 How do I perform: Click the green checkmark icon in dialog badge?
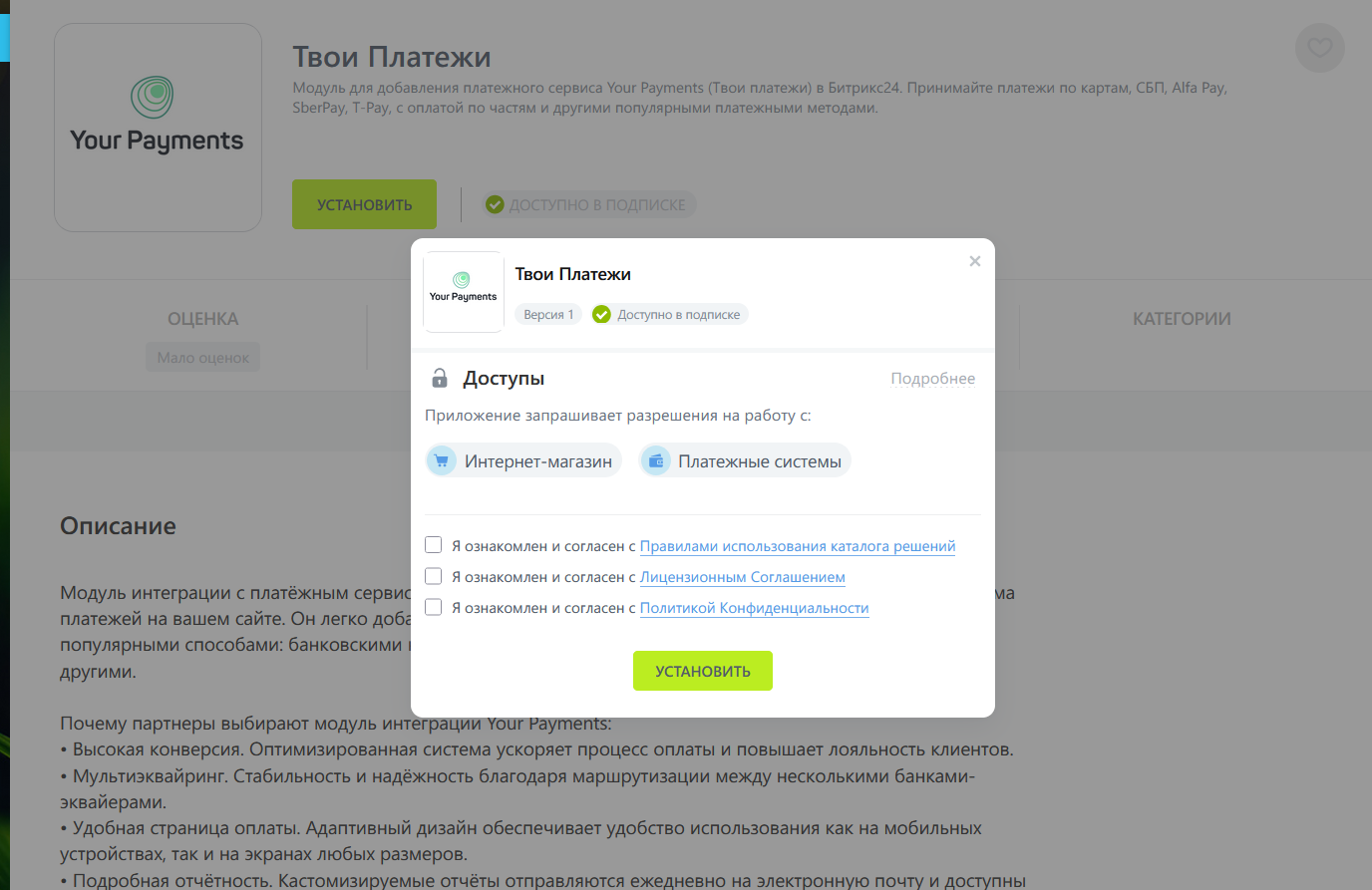[601, 314]
